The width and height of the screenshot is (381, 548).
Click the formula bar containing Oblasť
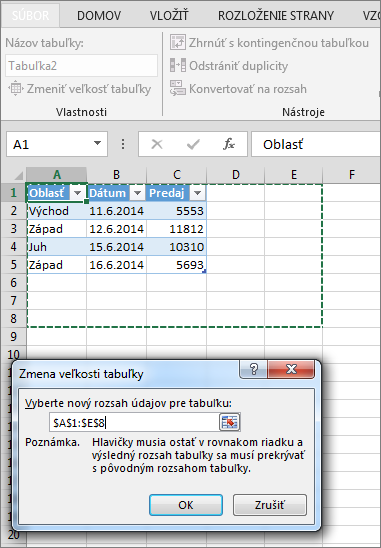(x=316, y=144)
